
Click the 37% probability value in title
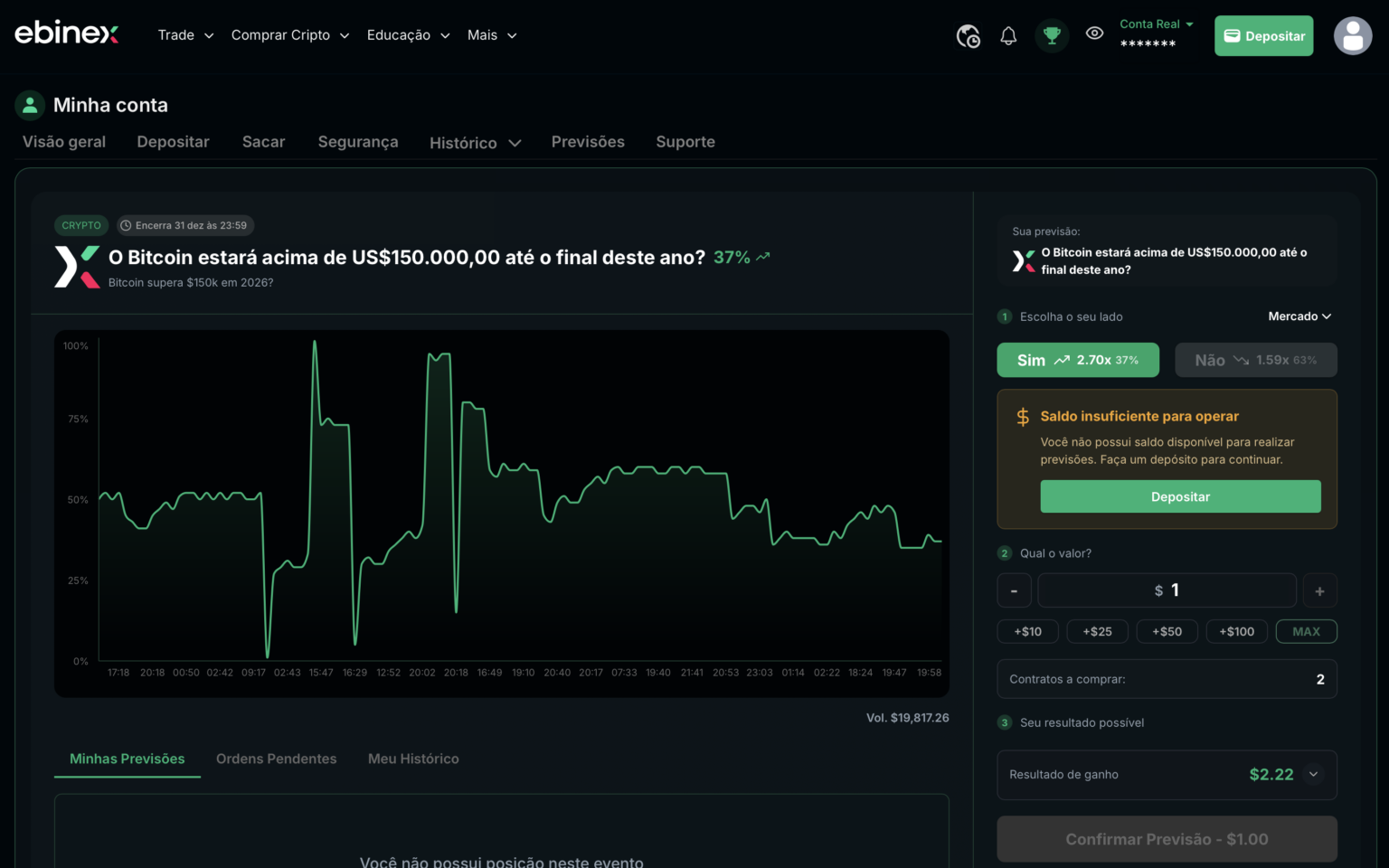coord(732,257)
